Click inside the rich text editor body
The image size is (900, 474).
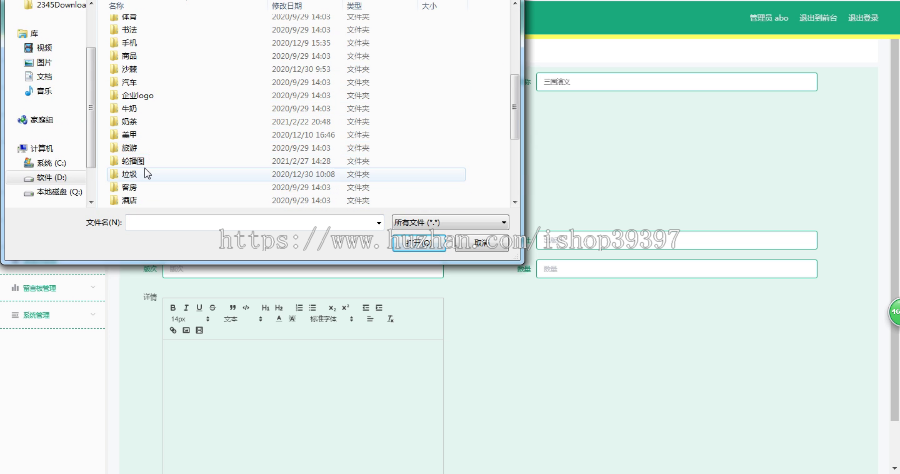[x=302, y=406]
